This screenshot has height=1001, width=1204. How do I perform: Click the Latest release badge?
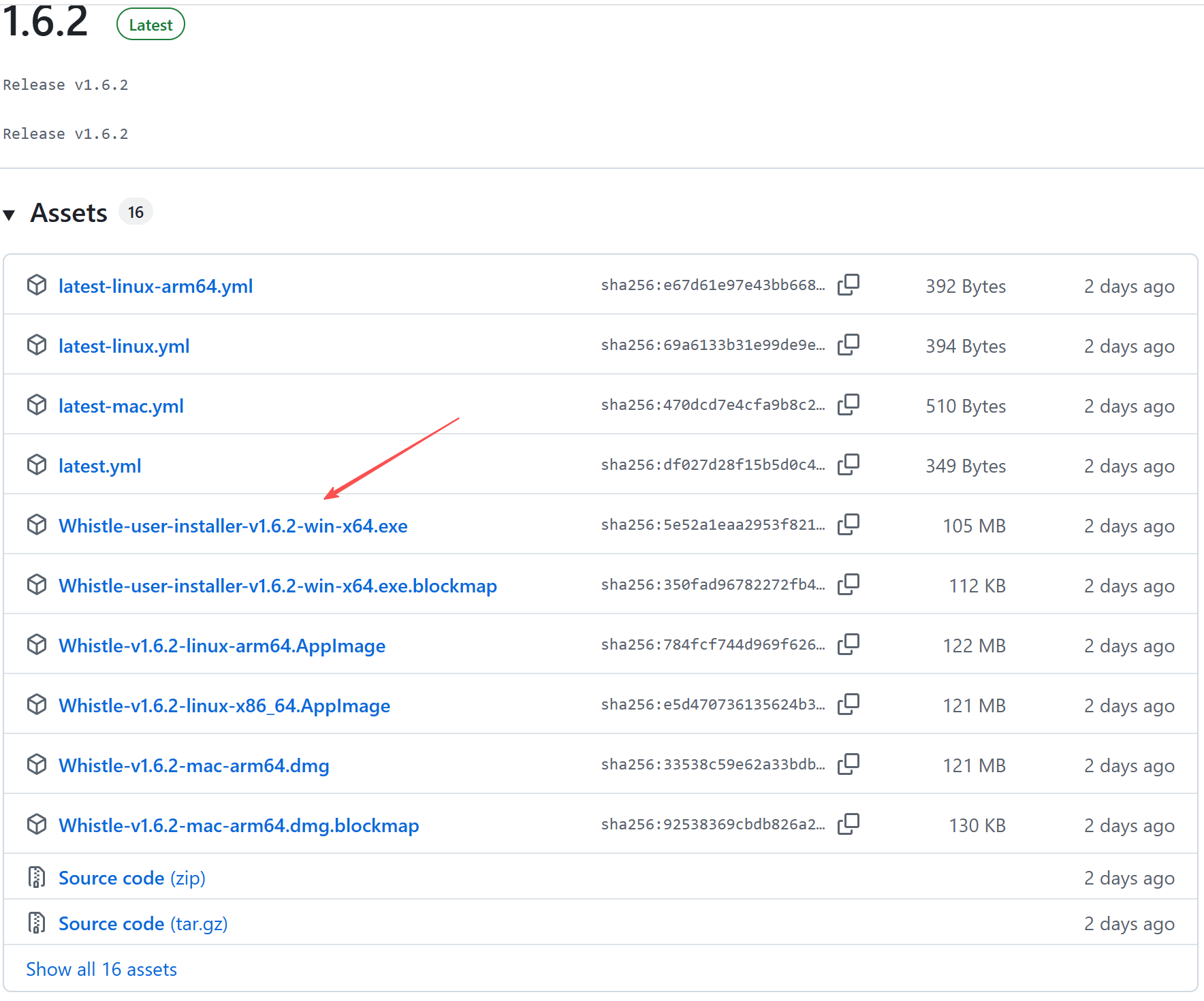[150, 25]
